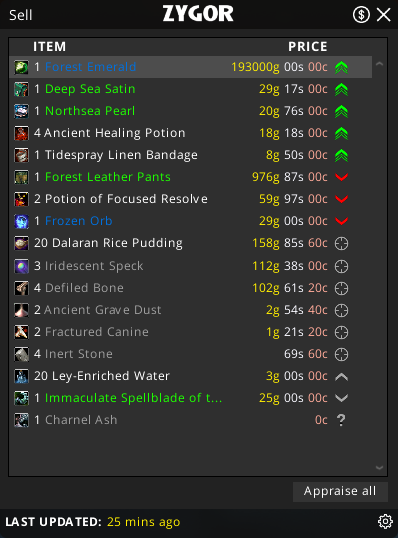Click down chevron beside Immaculate Spellblade
The image size is (398, 538).
click(x=341, y=398)
